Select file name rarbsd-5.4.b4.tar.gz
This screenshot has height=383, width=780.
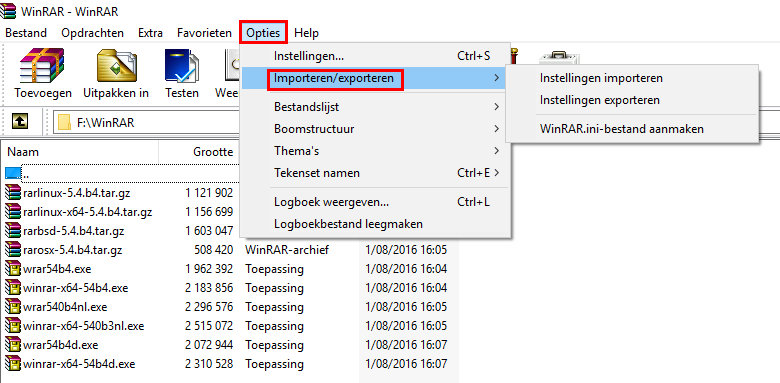pos(74,231)
